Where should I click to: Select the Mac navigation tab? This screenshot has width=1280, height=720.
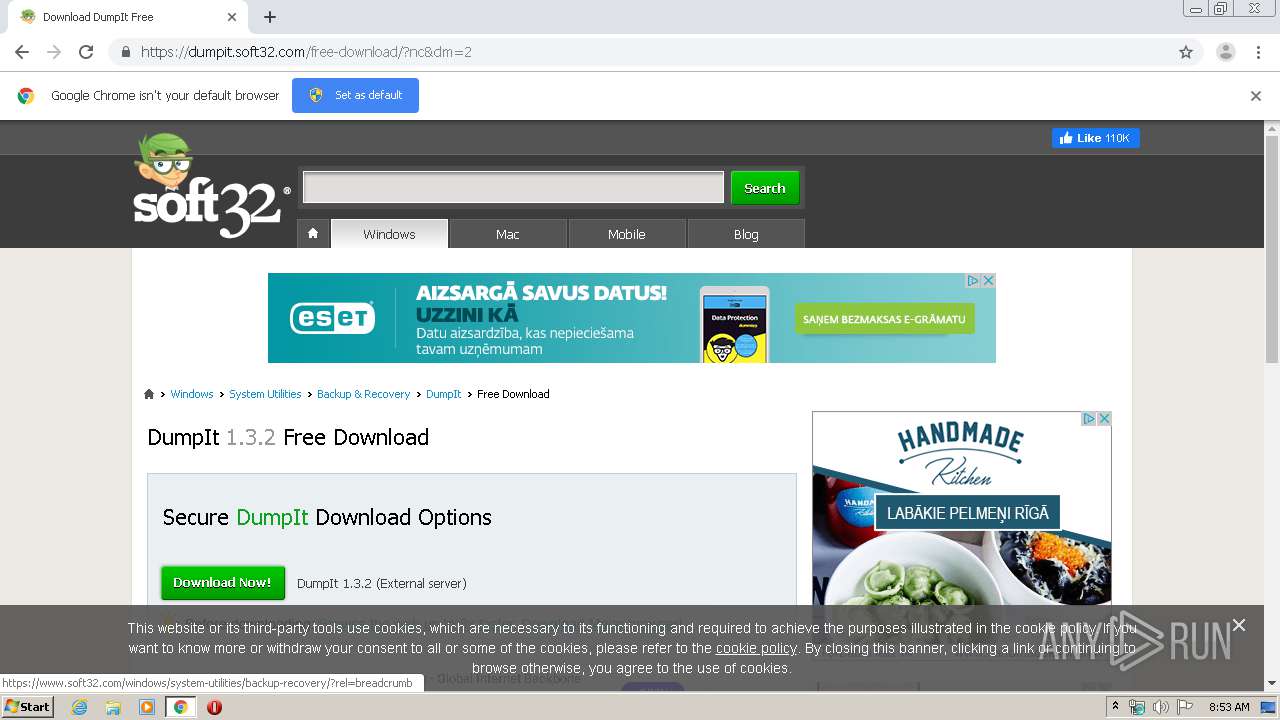tap(508, 234)
